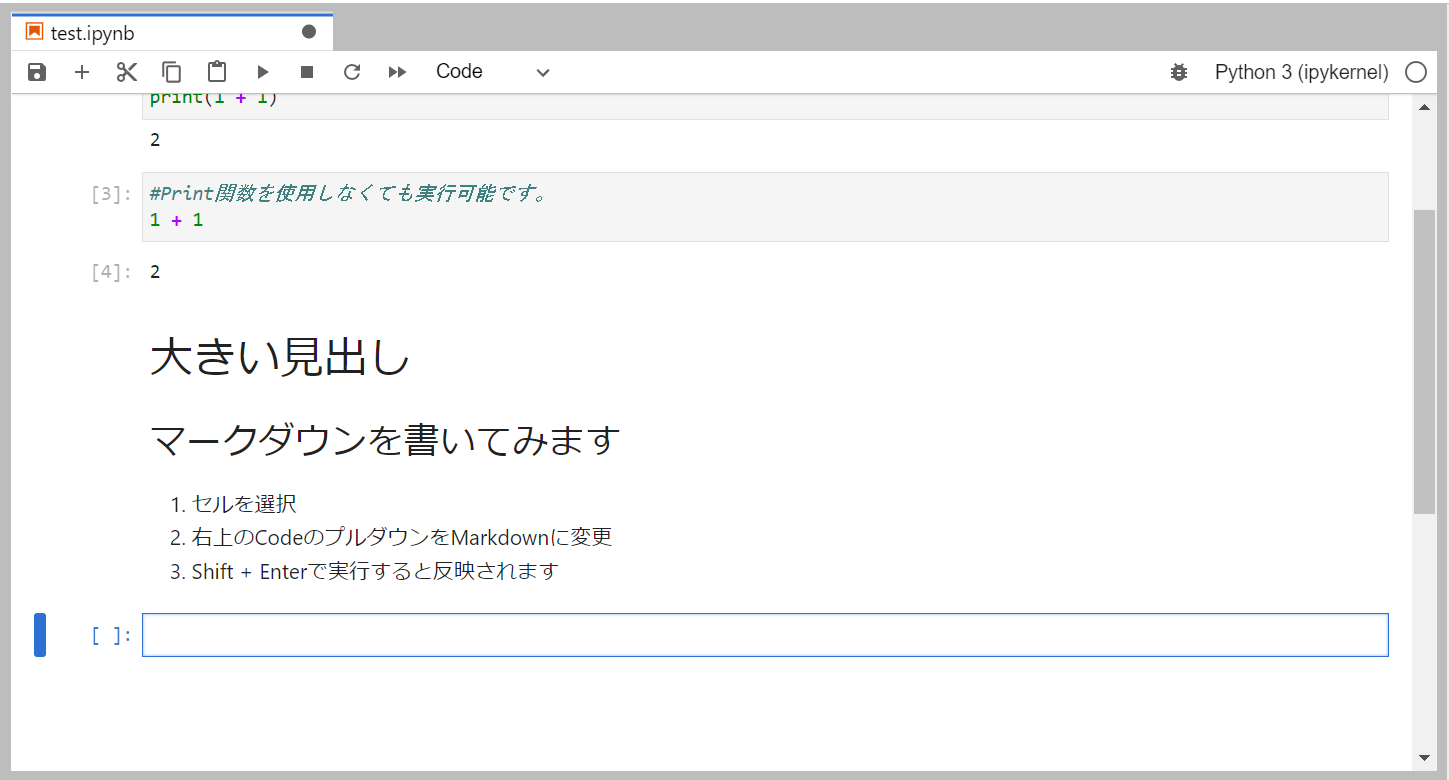The height and width of the screenshot is (780, 1449).
Task: Copy the selected cell with copy icon
Action: click(171, 71)
